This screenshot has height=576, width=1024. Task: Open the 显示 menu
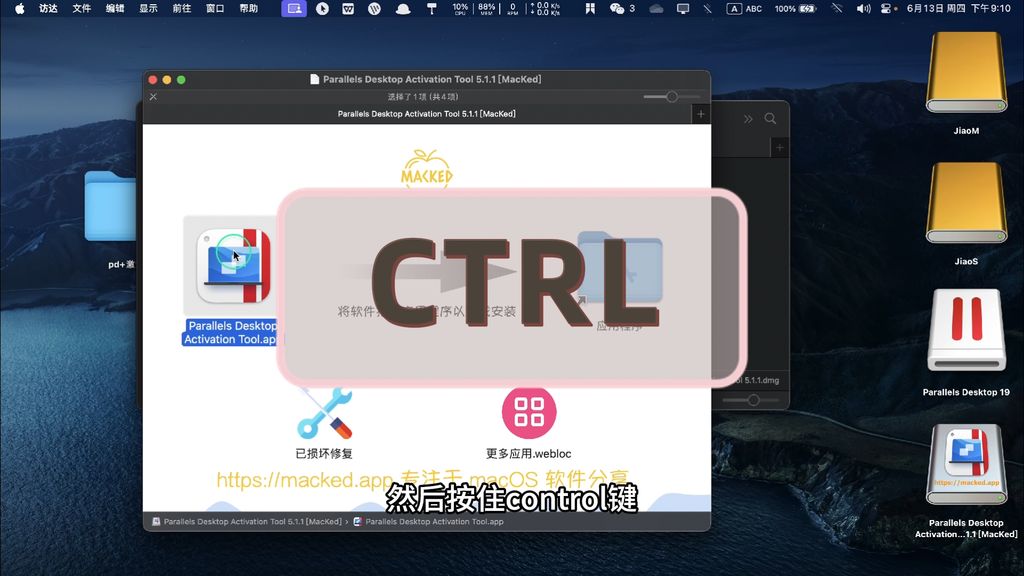(x=148, y=8)
